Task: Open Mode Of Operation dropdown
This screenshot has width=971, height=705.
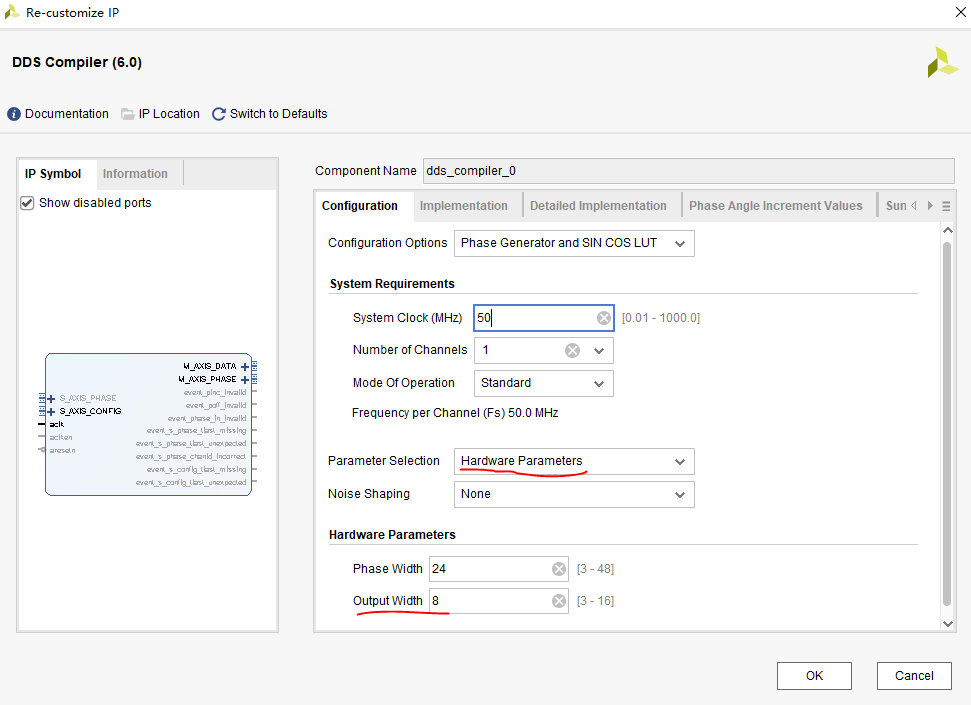Action: tap(544, 383)
